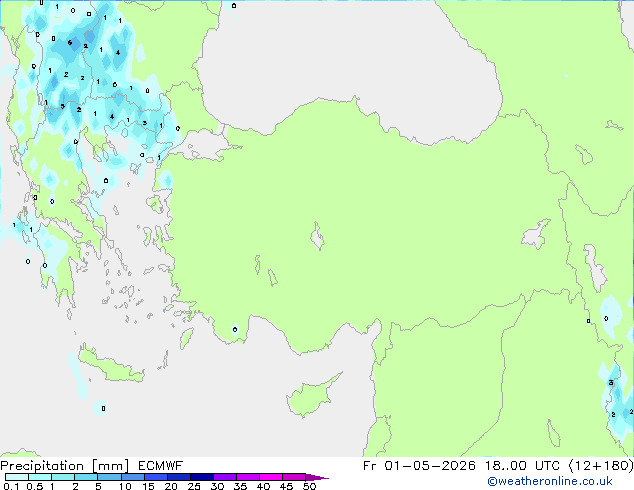634x490 pixels.
Task: Select the 2–5 mm legend color swatch
Action: (x=86, y=477)
